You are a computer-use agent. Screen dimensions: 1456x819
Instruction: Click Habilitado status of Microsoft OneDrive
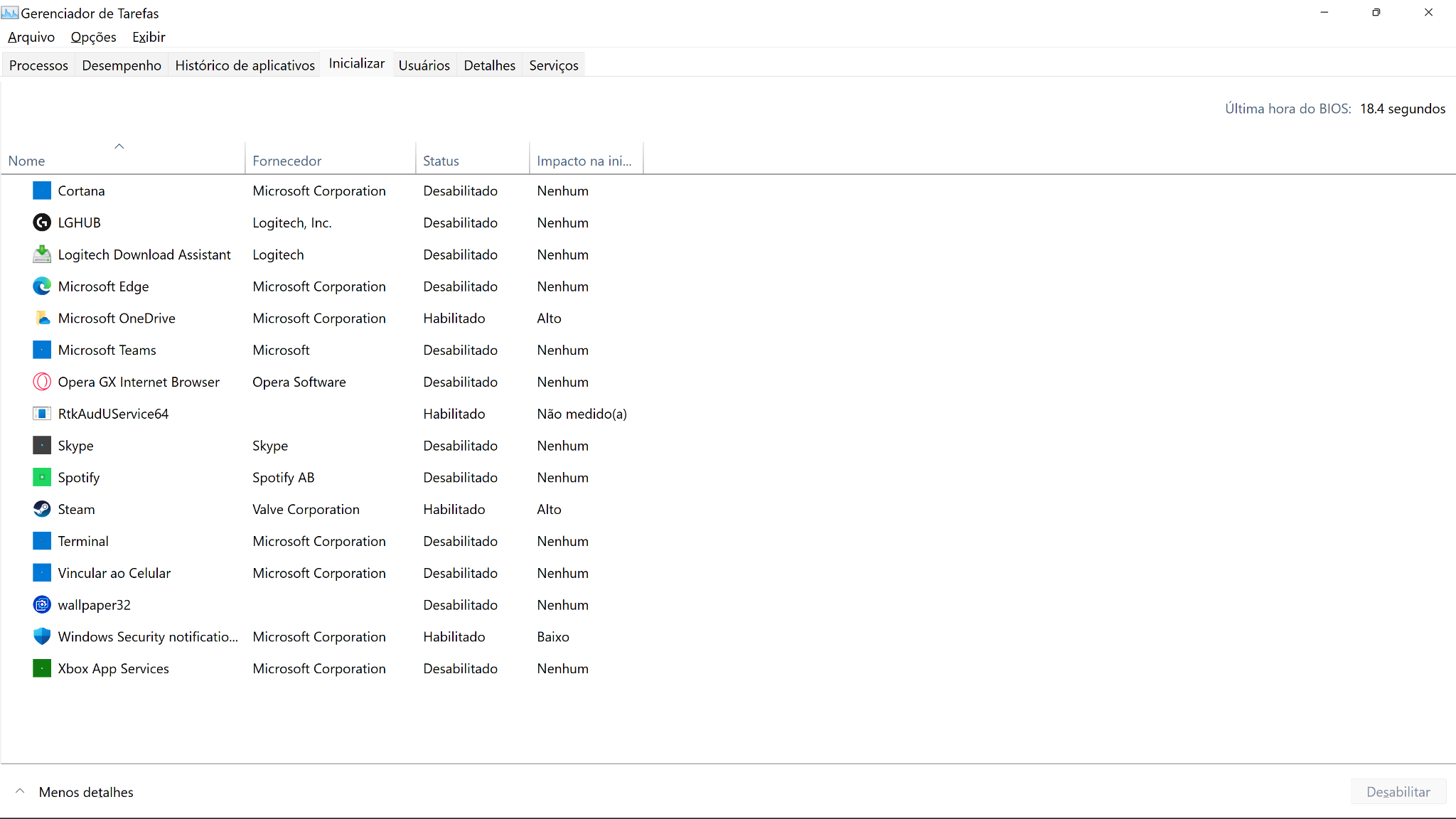tap(454, 318)
